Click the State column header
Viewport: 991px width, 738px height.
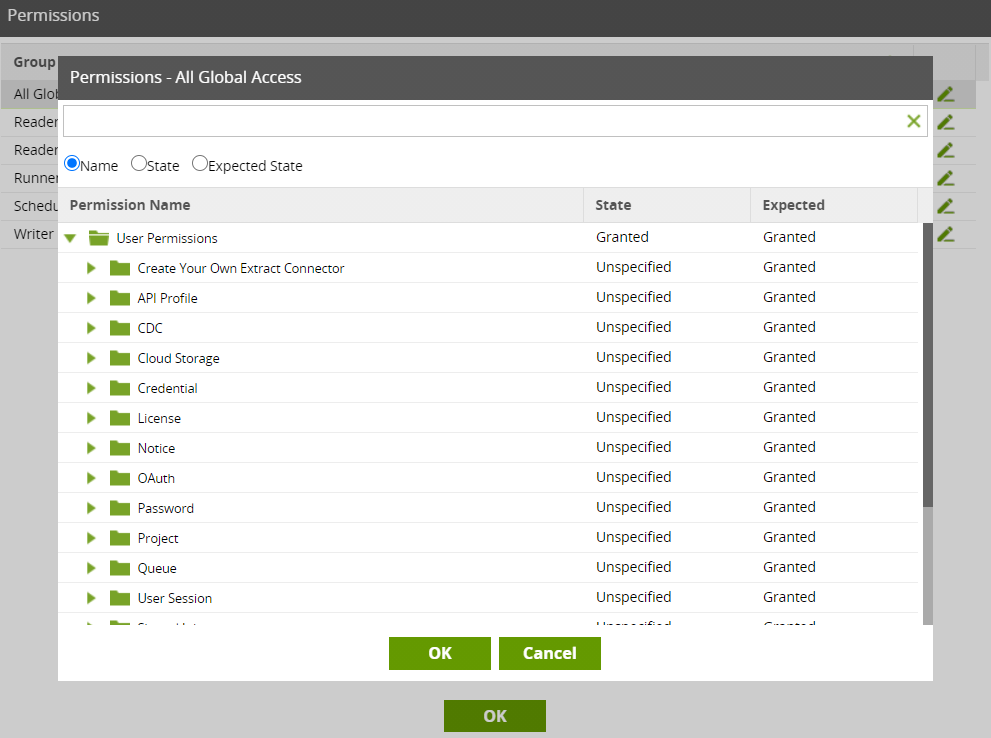click(x=667, y=205)
